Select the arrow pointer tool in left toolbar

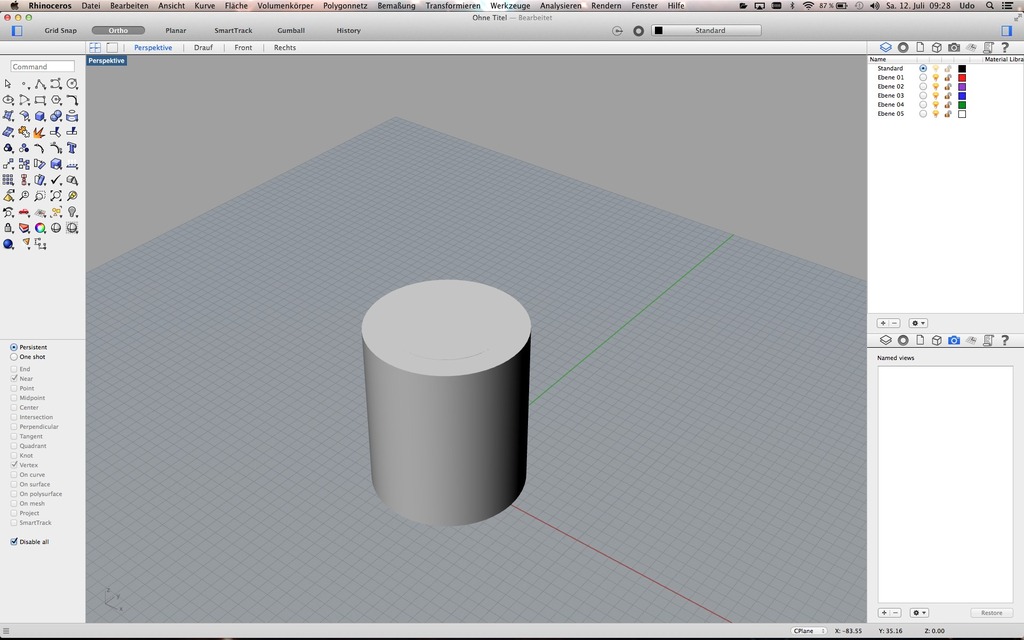coord(8,84)
